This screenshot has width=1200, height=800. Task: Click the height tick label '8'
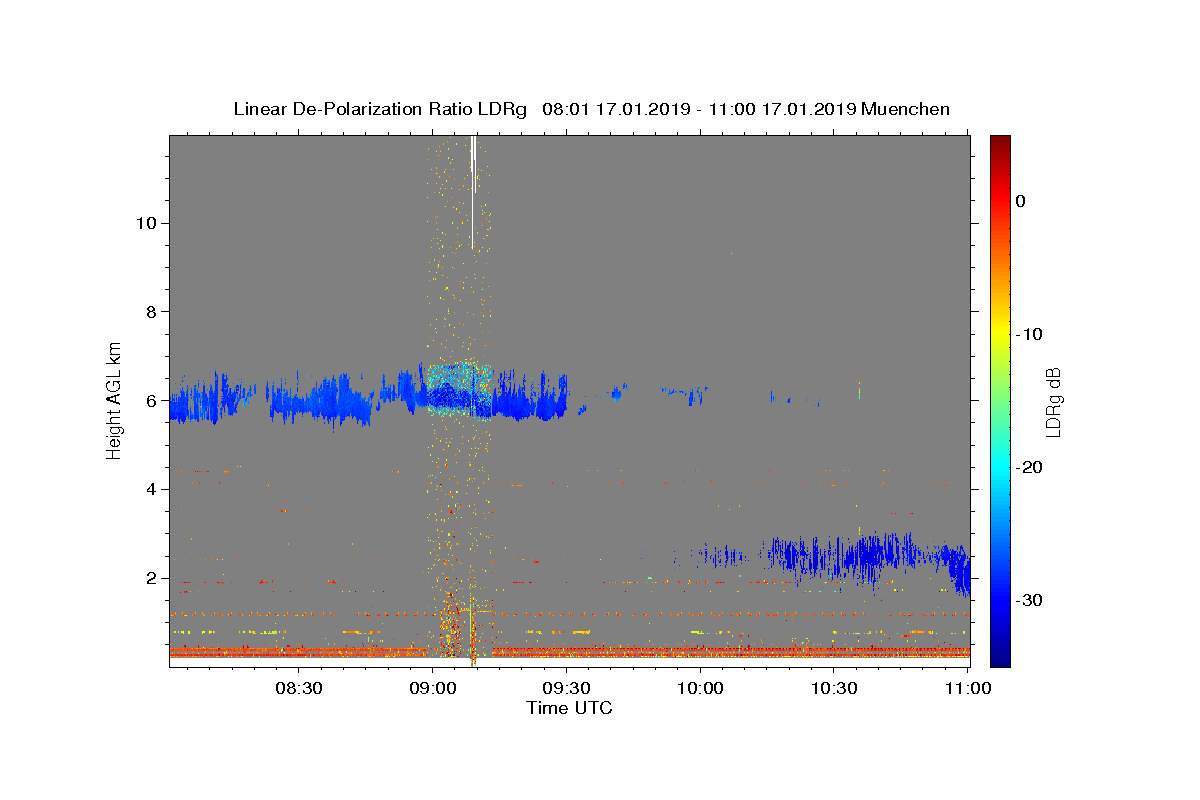150,312
